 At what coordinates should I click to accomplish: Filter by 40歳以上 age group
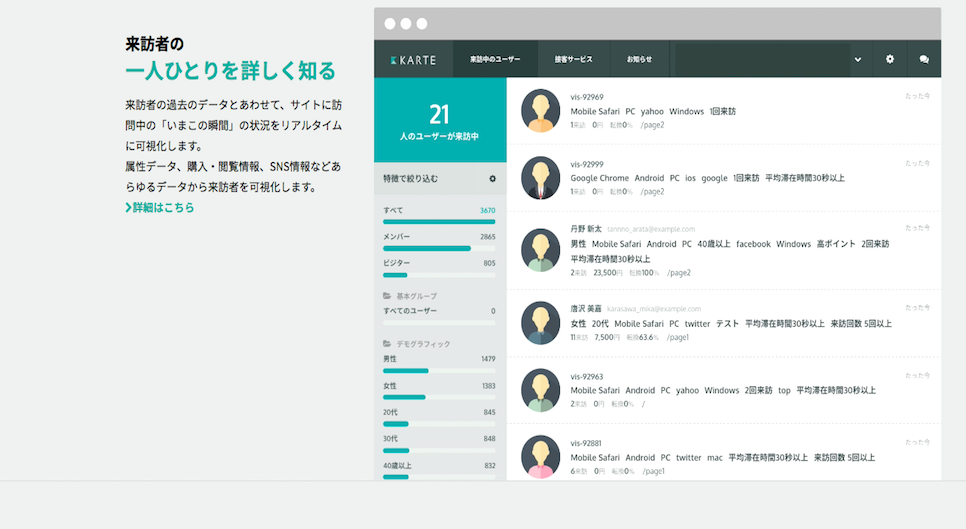[x=439, y=470]
